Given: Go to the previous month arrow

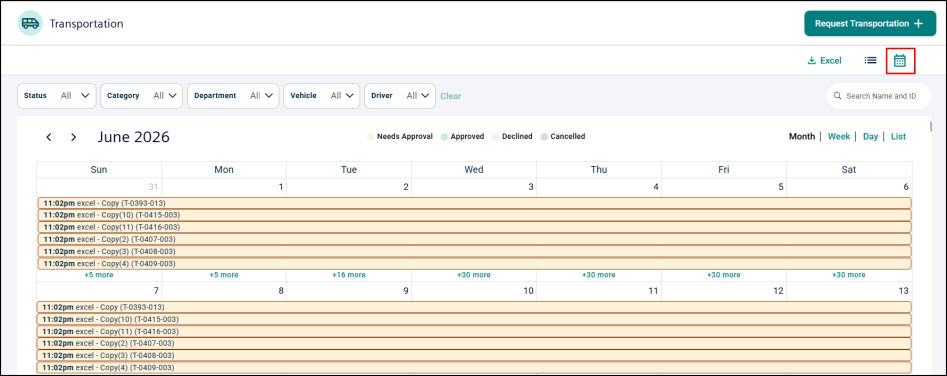Looking at the screenshot, I should click(49, 137).
